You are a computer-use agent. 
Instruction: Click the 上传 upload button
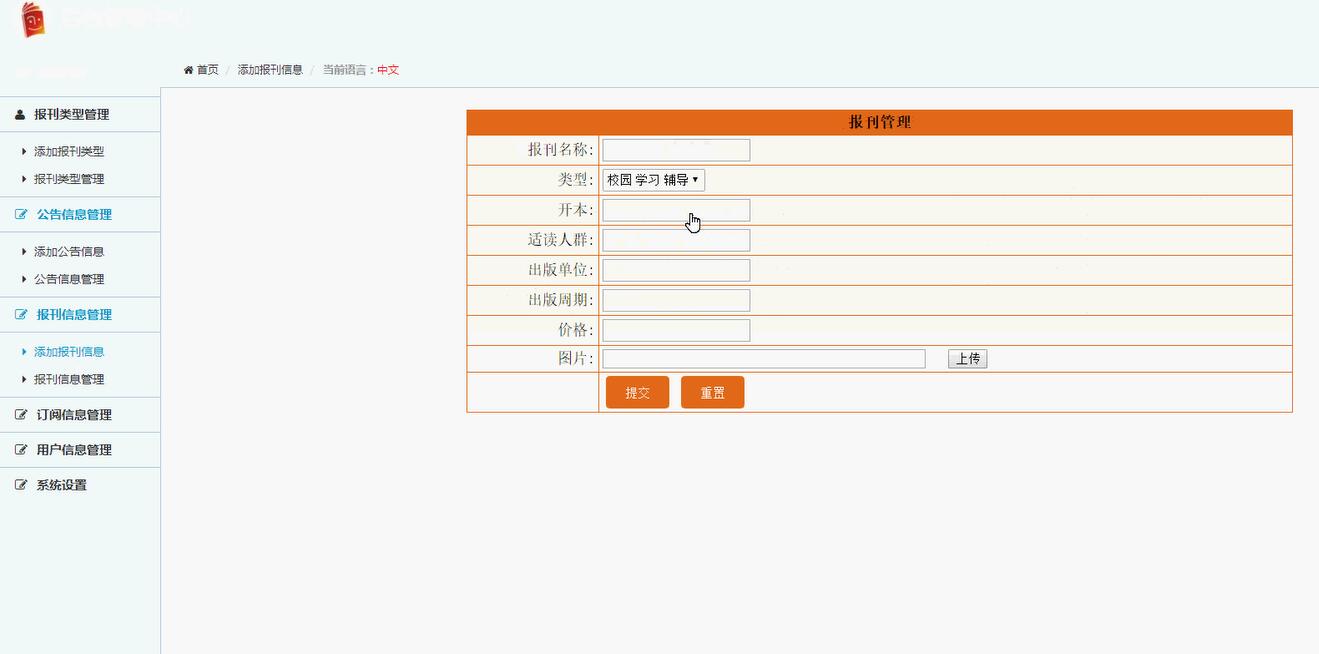point(967,359)
